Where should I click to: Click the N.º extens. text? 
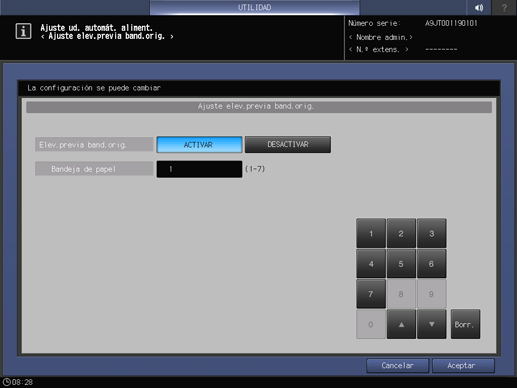tap(379, 49)
